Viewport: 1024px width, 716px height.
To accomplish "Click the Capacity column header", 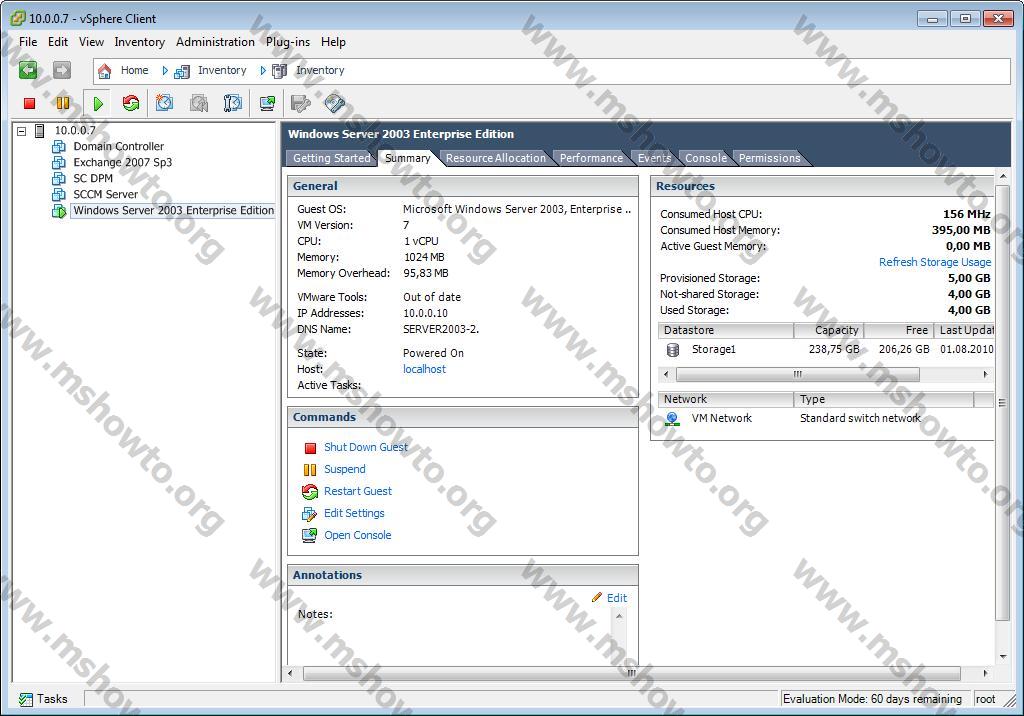I will (829, 331).
